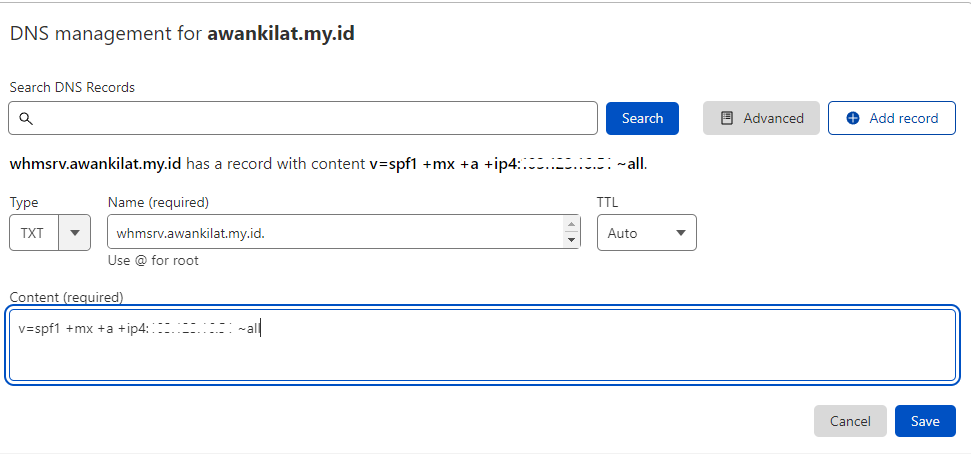Expand the Type dropdown arrow
Screen dimensions: 971x454
[75, 233]
